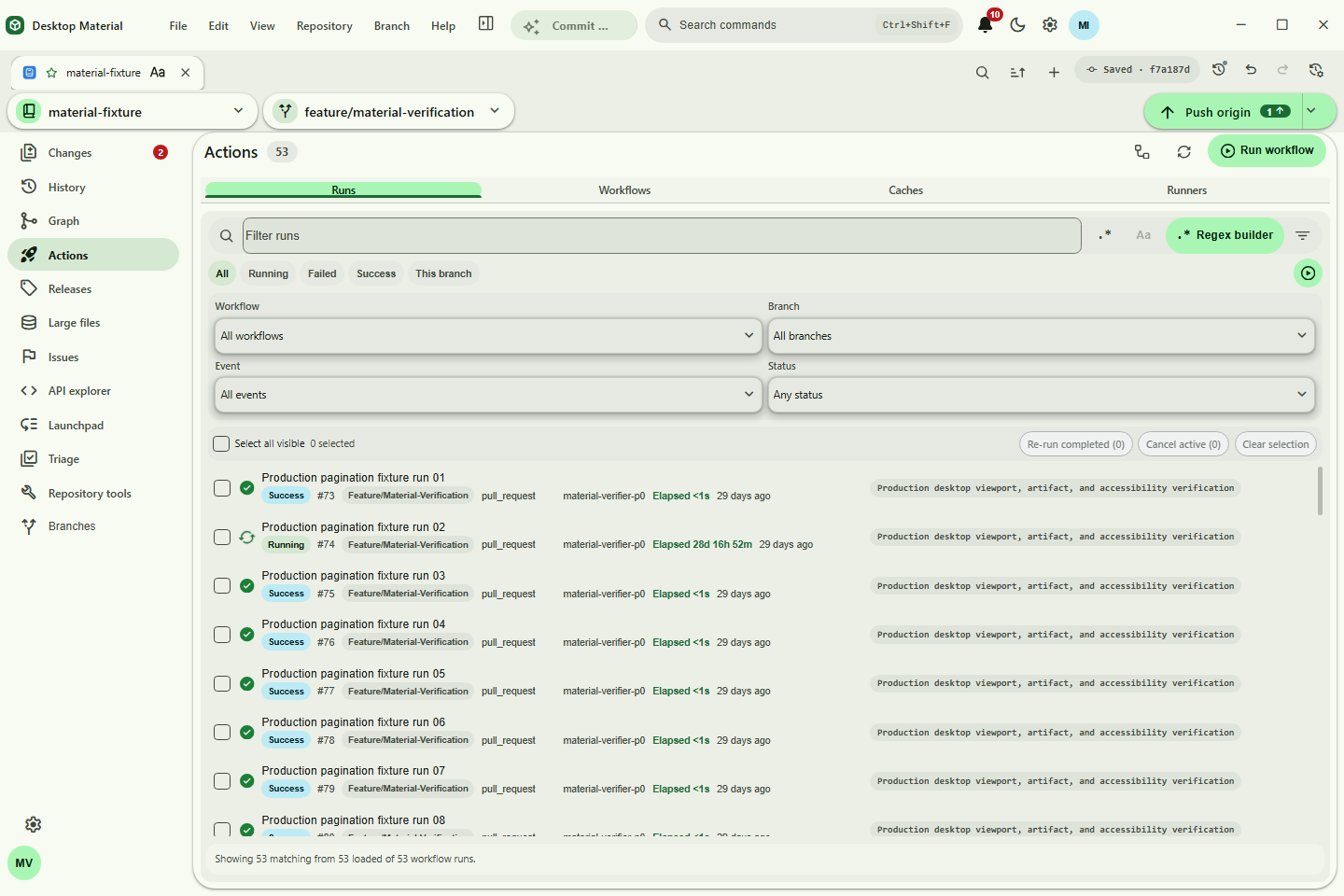Open the All events dropdown

point(486,395)
